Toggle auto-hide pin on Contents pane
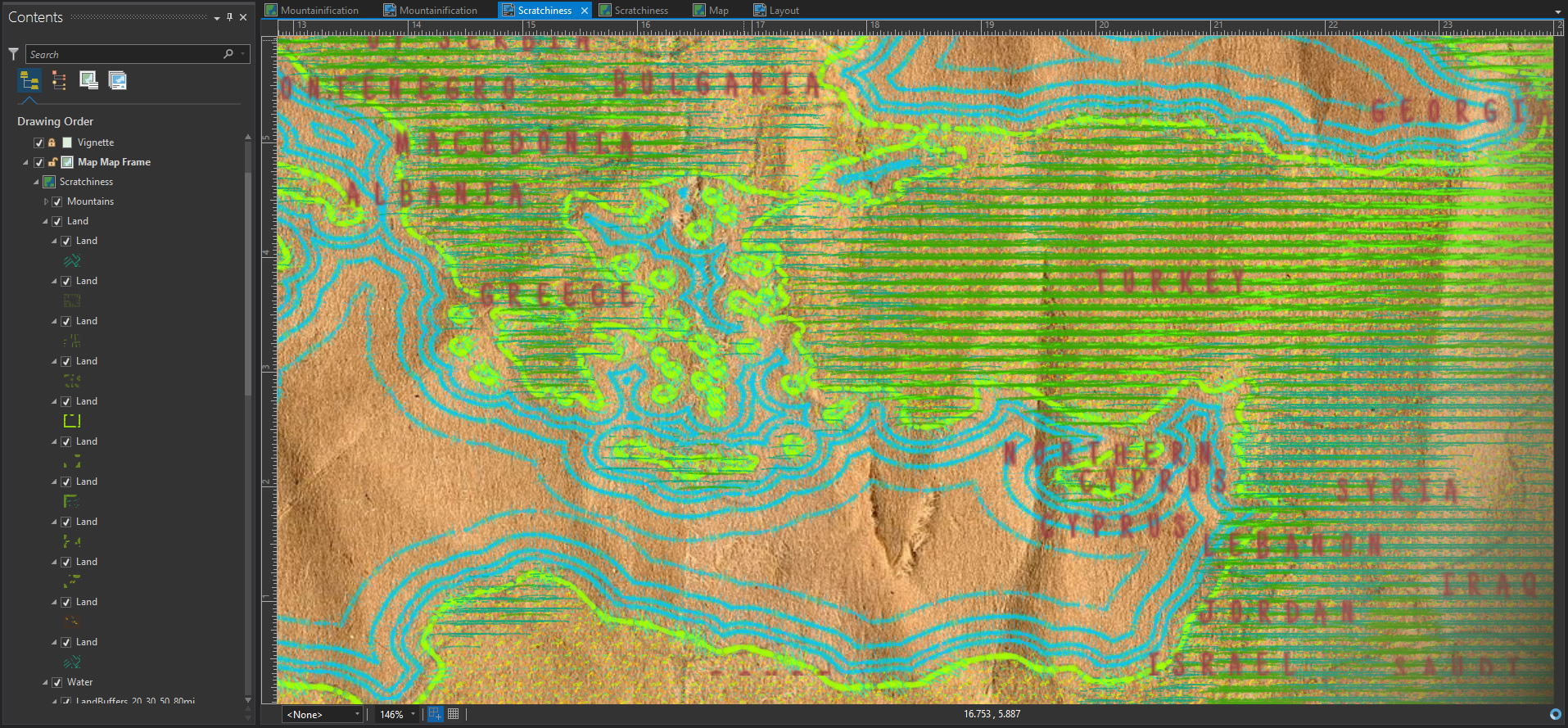This screenshot has width=1568, height=728. (229, 17)
